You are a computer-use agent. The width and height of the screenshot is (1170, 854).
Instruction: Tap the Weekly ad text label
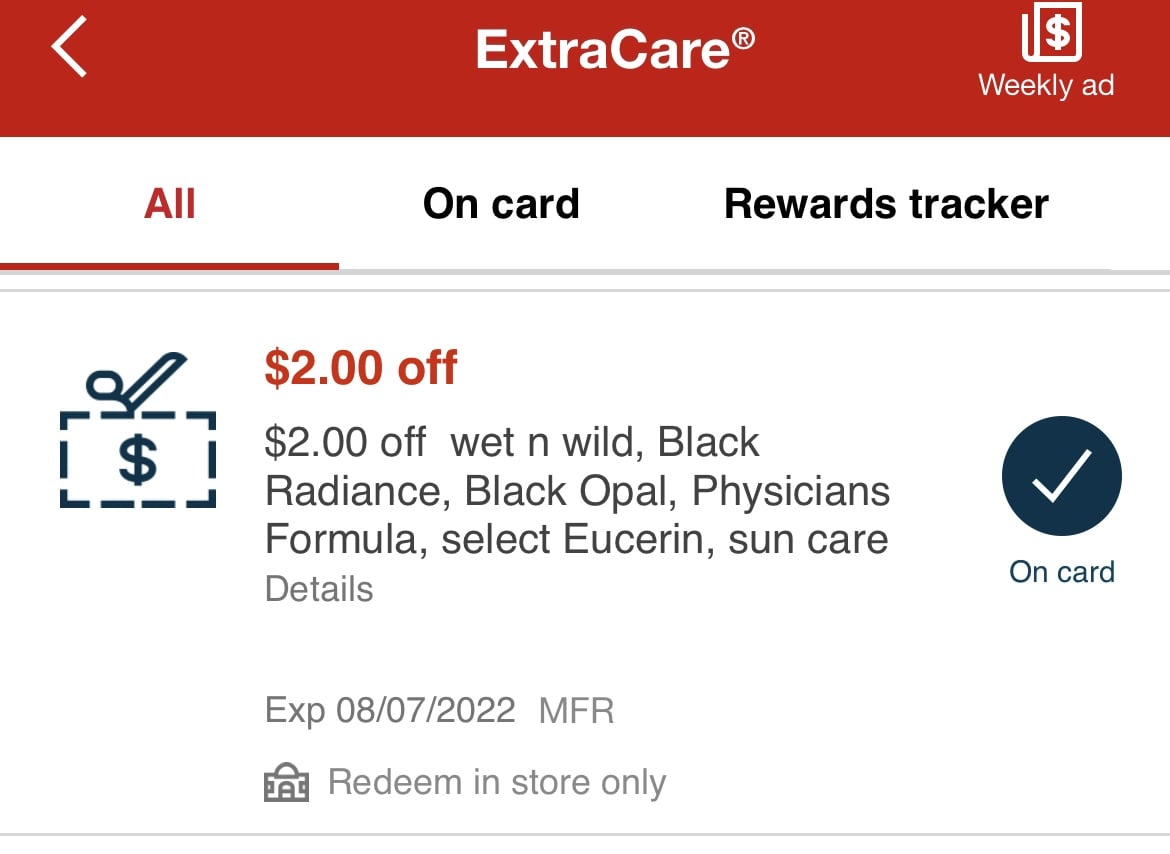pos(1046,85)
